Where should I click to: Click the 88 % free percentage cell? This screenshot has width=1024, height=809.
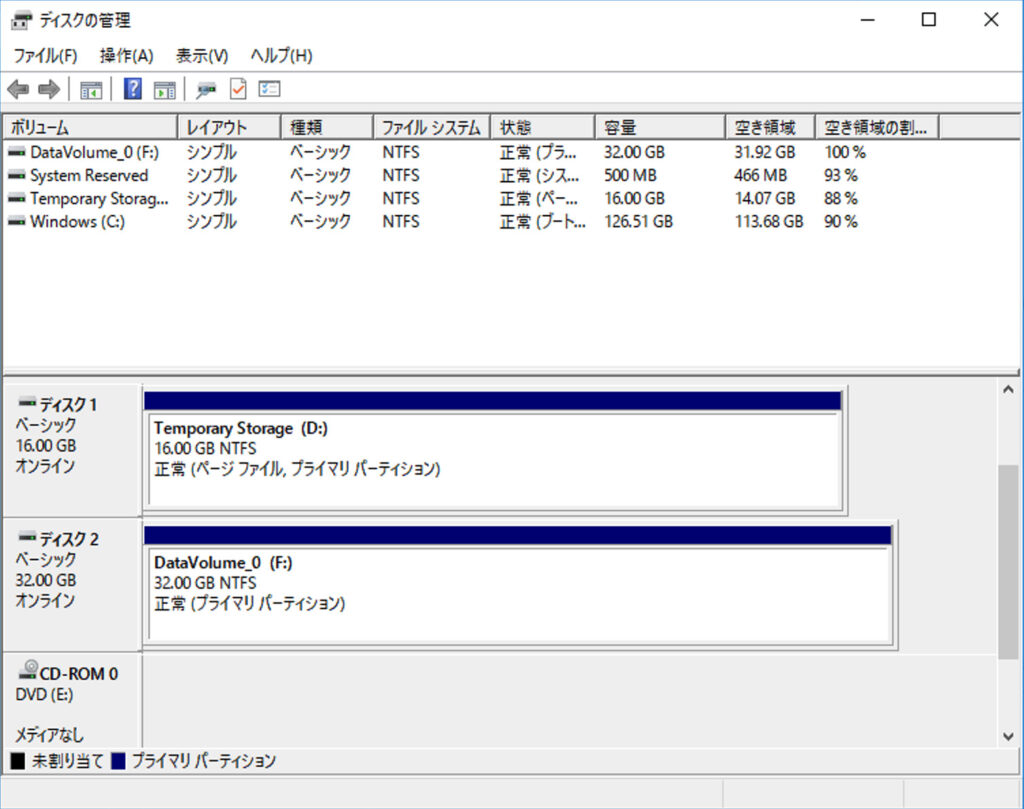tap(841, 198)
